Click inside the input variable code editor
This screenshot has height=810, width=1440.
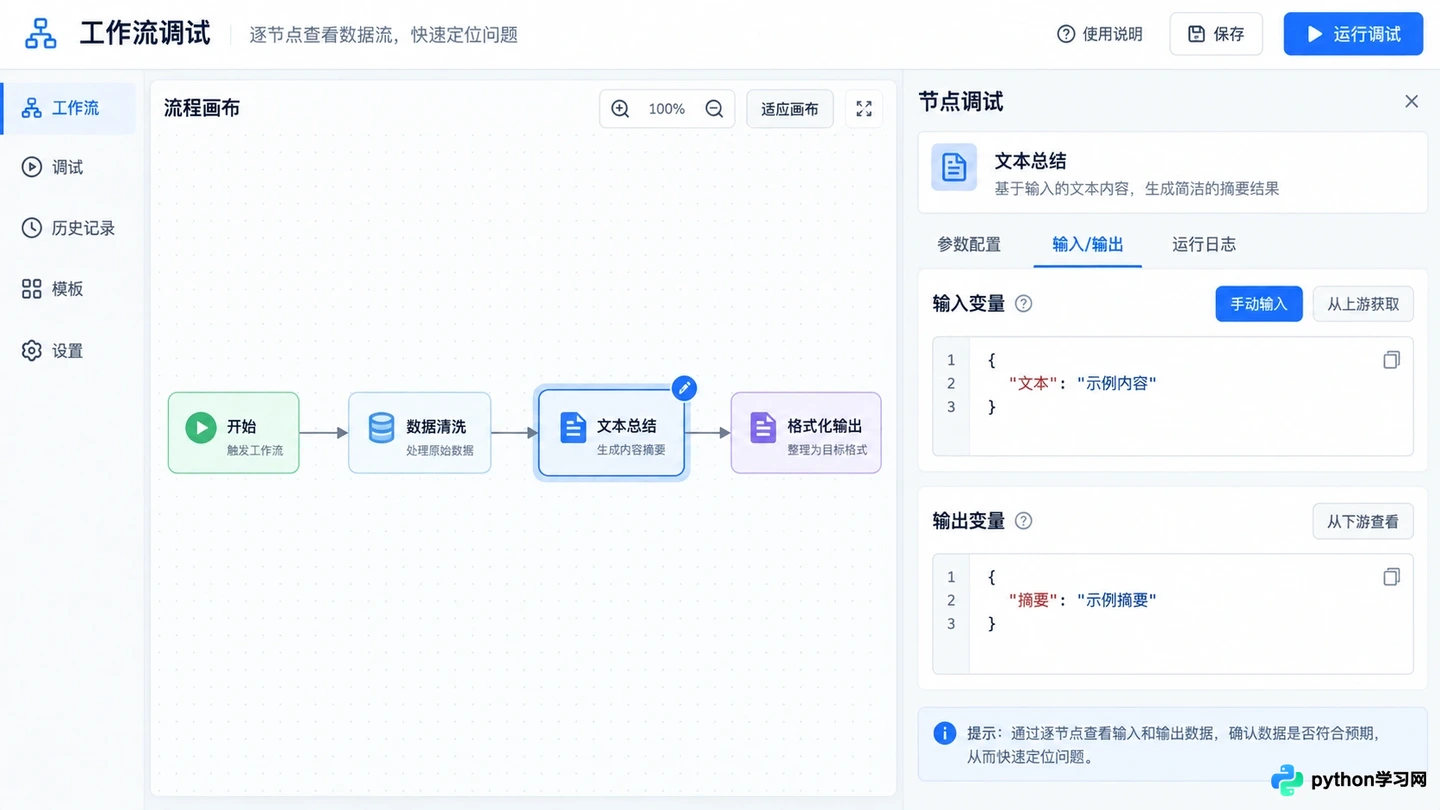pos(1172,396)
